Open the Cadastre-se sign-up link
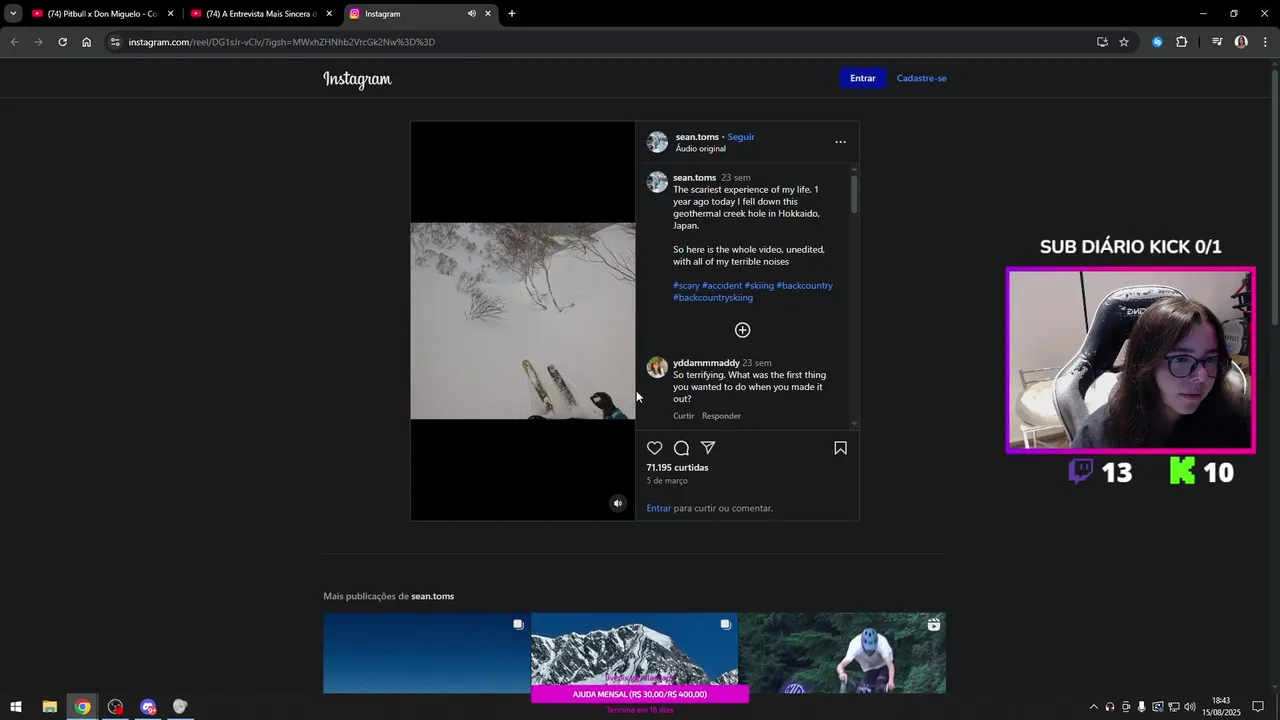Screen dimensions: 1280x720 tap(921, 78)
